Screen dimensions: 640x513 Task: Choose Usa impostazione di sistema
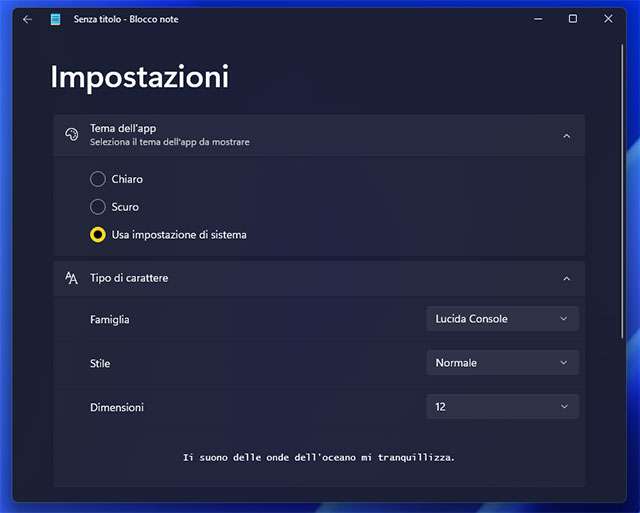pos(97,235)
